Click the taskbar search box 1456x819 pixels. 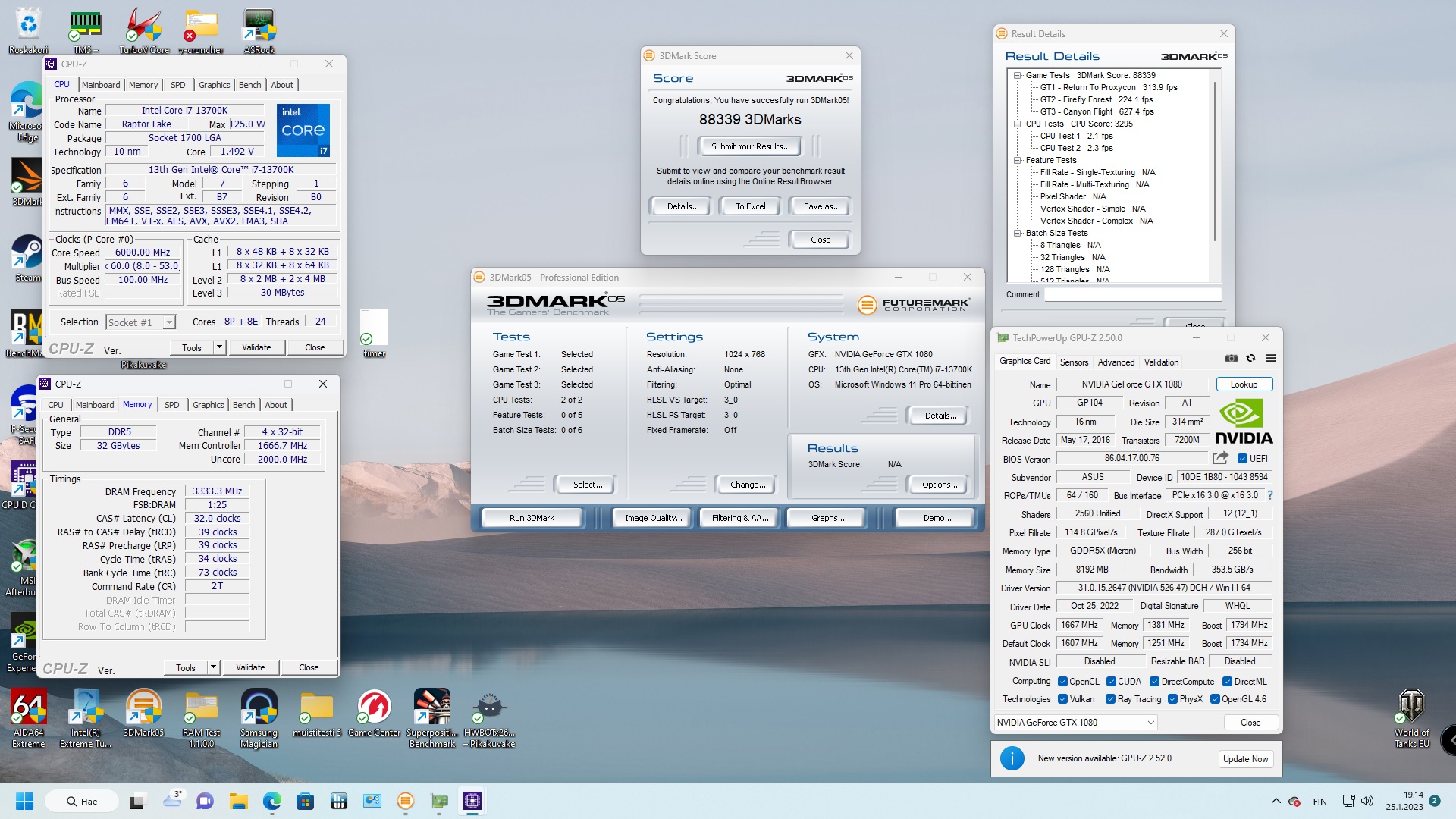[x=81, y=801]
